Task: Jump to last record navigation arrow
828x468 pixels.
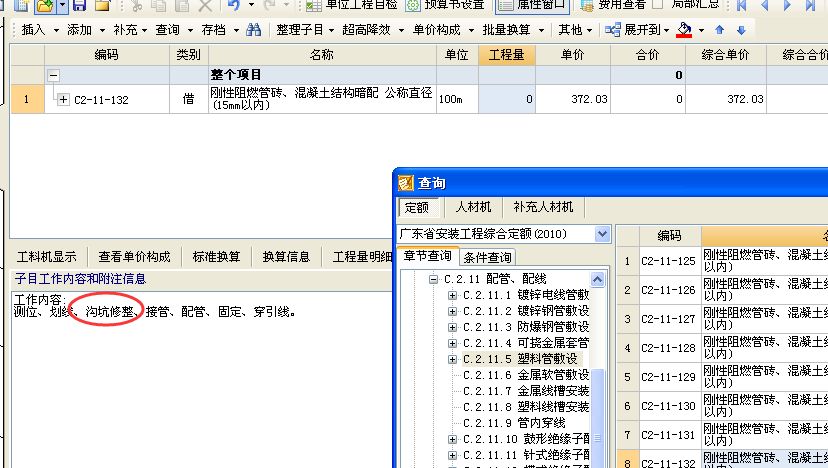Action: pyautogui.click(x=811, y=5)
